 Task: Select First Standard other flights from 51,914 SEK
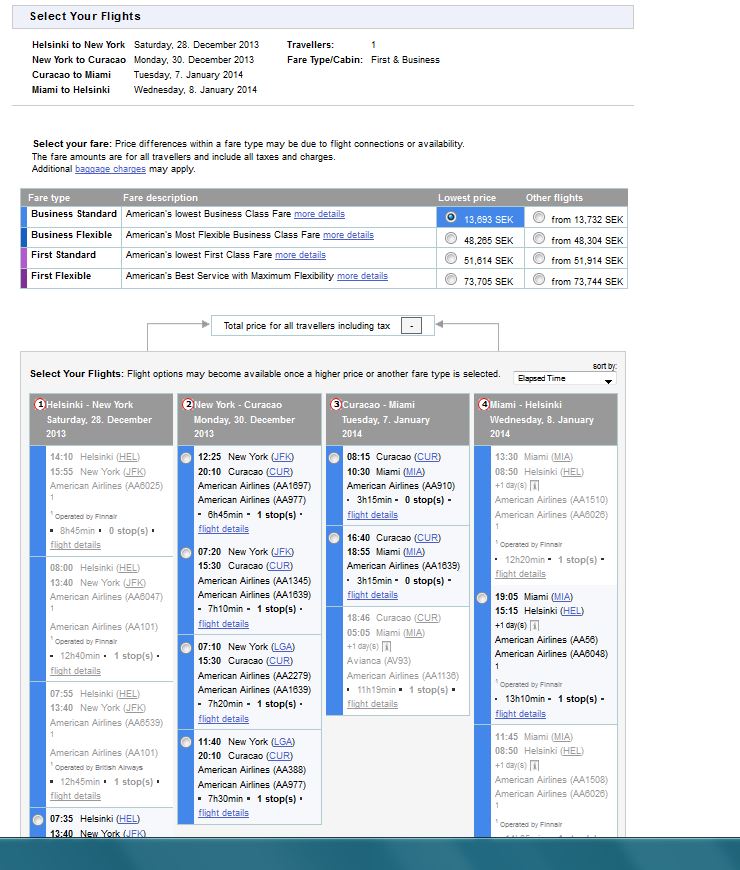click(539, 259)
